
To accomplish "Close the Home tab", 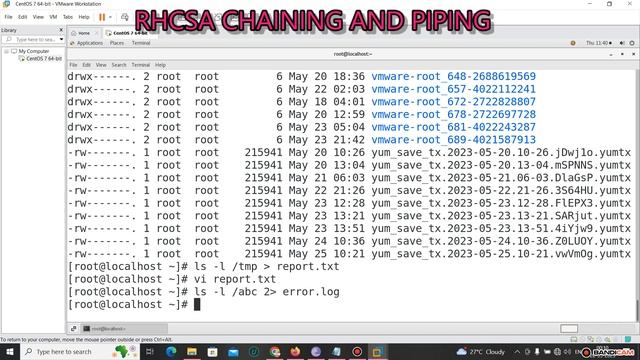I will tap(97, 33).
